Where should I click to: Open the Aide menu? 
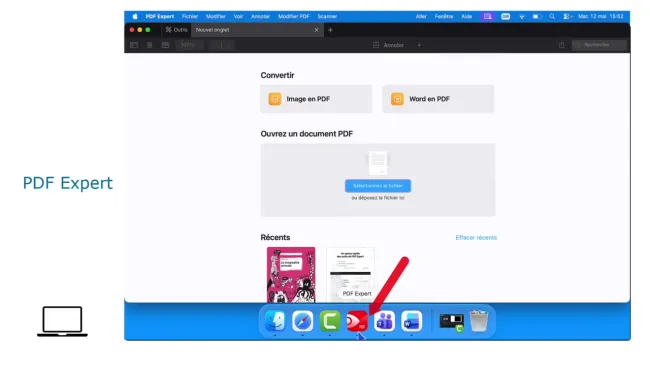(467, 17)
